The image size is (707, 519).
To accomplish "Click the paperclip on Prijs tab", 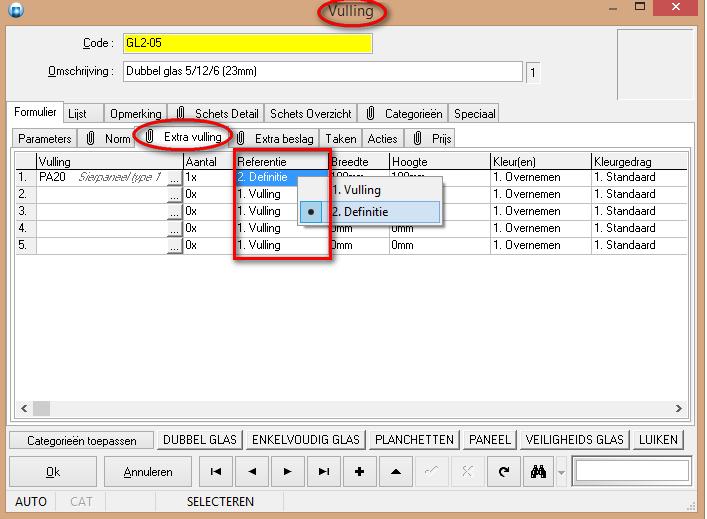I will [x=418, y=138].
